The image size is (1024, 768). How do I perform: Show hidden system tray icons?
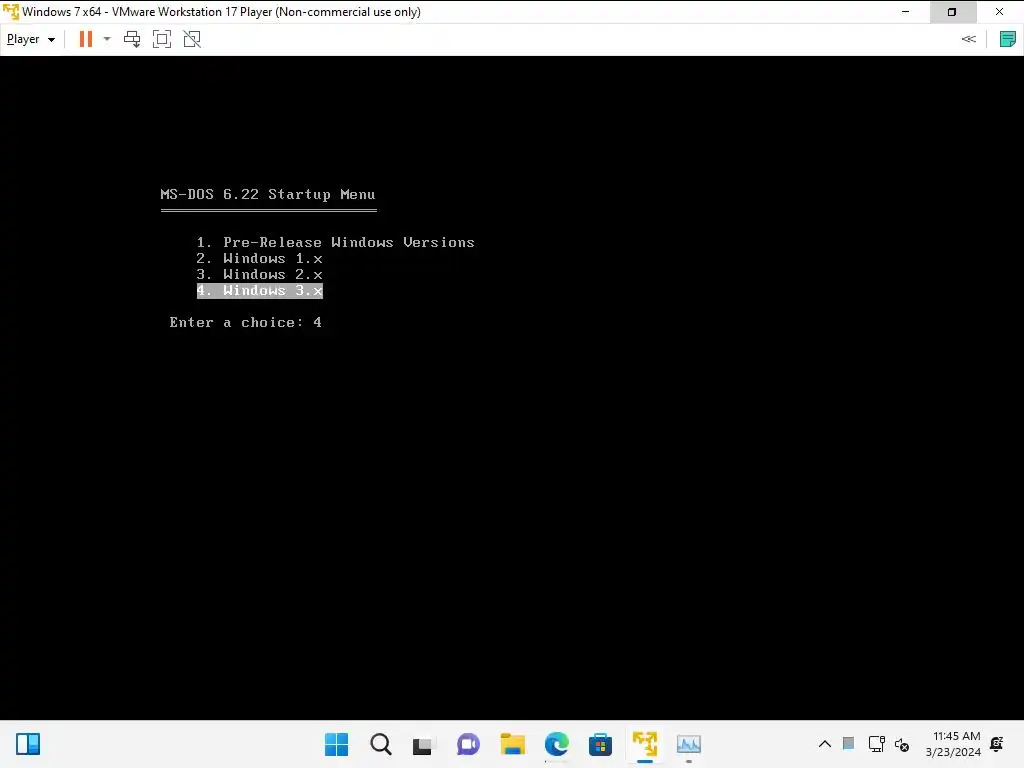tap(825, 744)
